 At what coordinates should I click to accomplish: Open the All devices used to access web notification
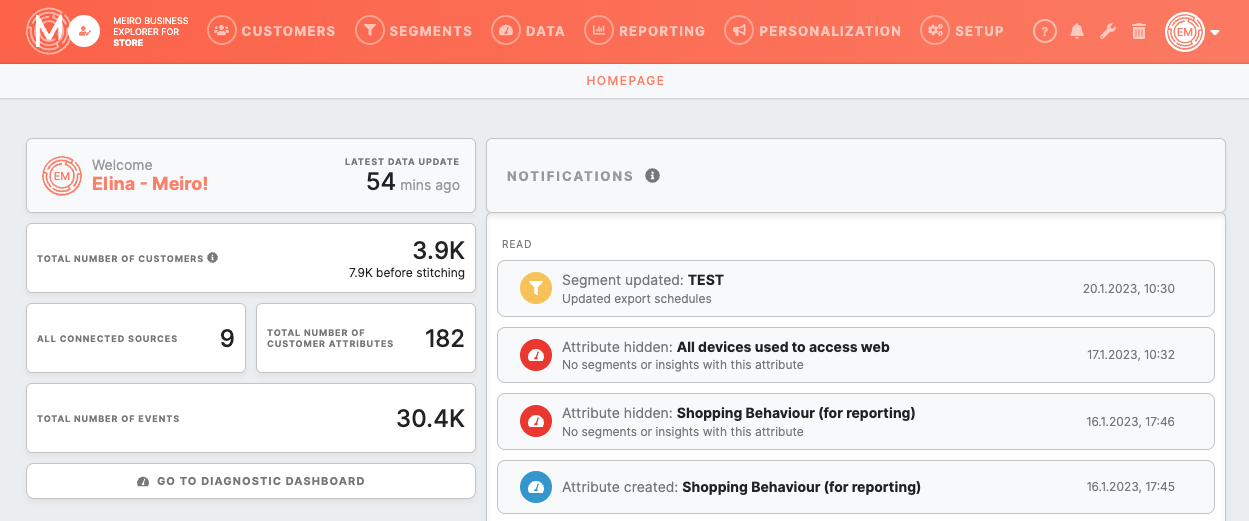pos(856,355)
